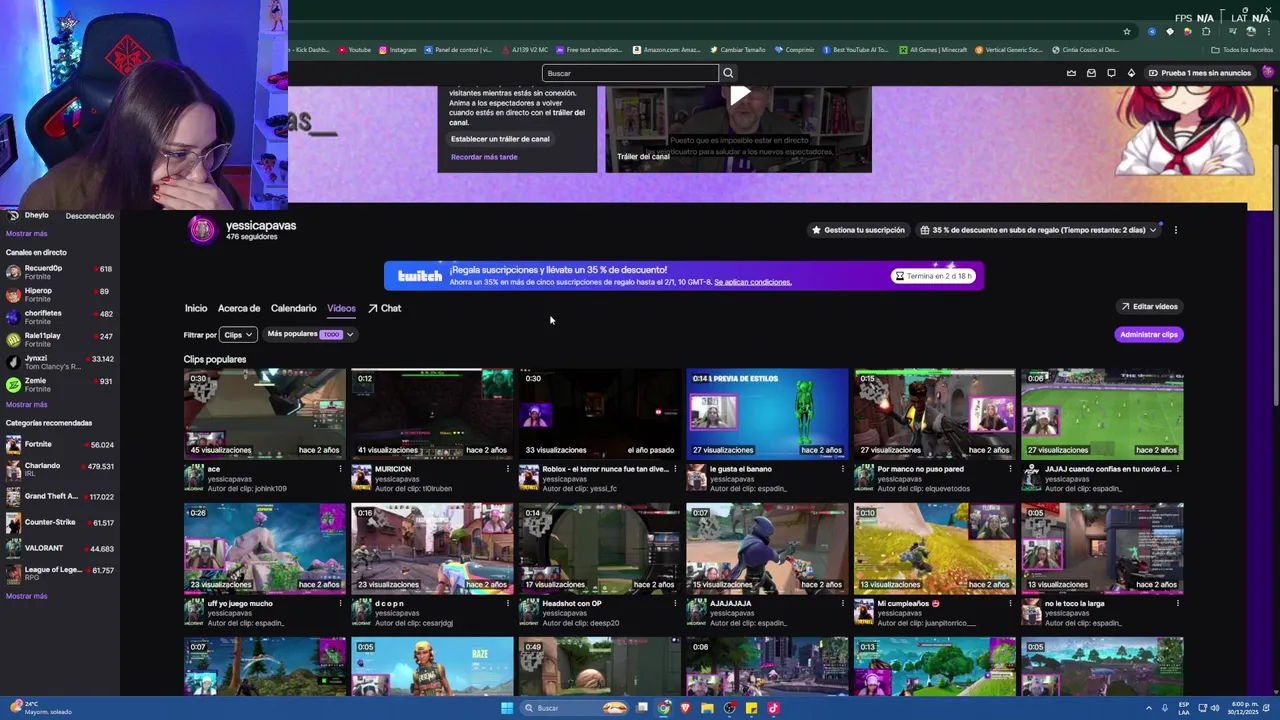Open File Explorer from the taskbar

[707, 708]
